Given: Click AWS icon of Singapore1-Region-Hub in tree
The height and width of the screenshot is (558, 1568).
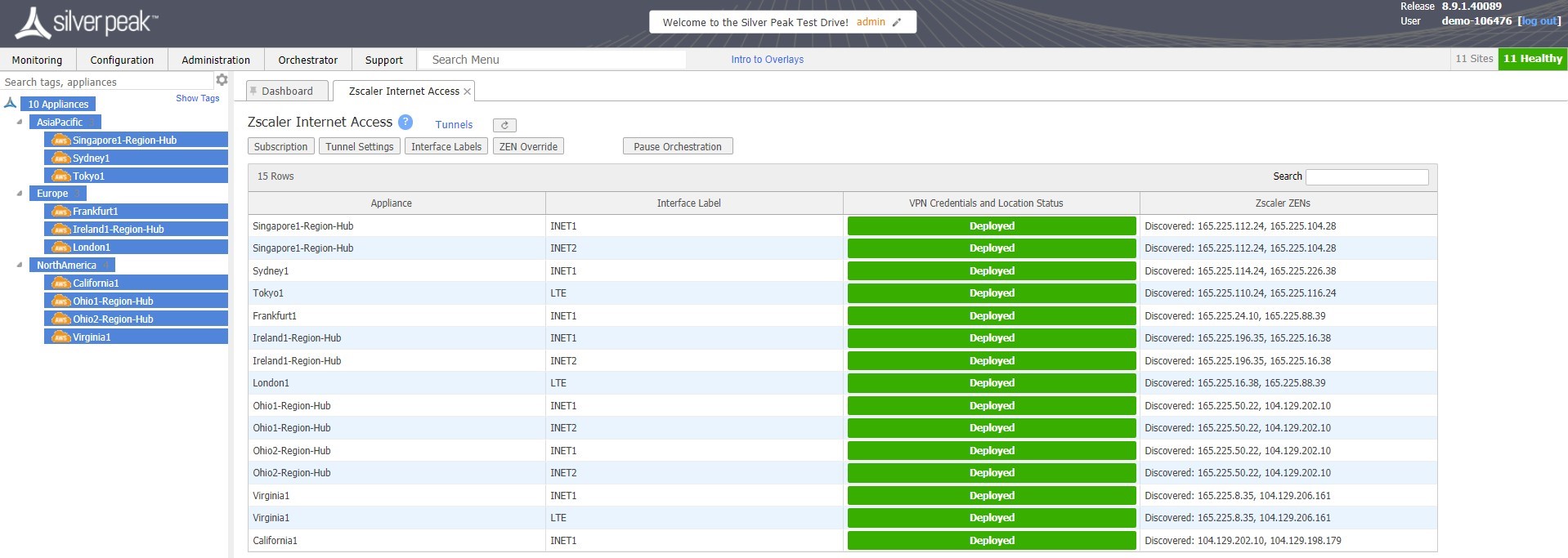Looking at the screenshot, I should point(61,140).
